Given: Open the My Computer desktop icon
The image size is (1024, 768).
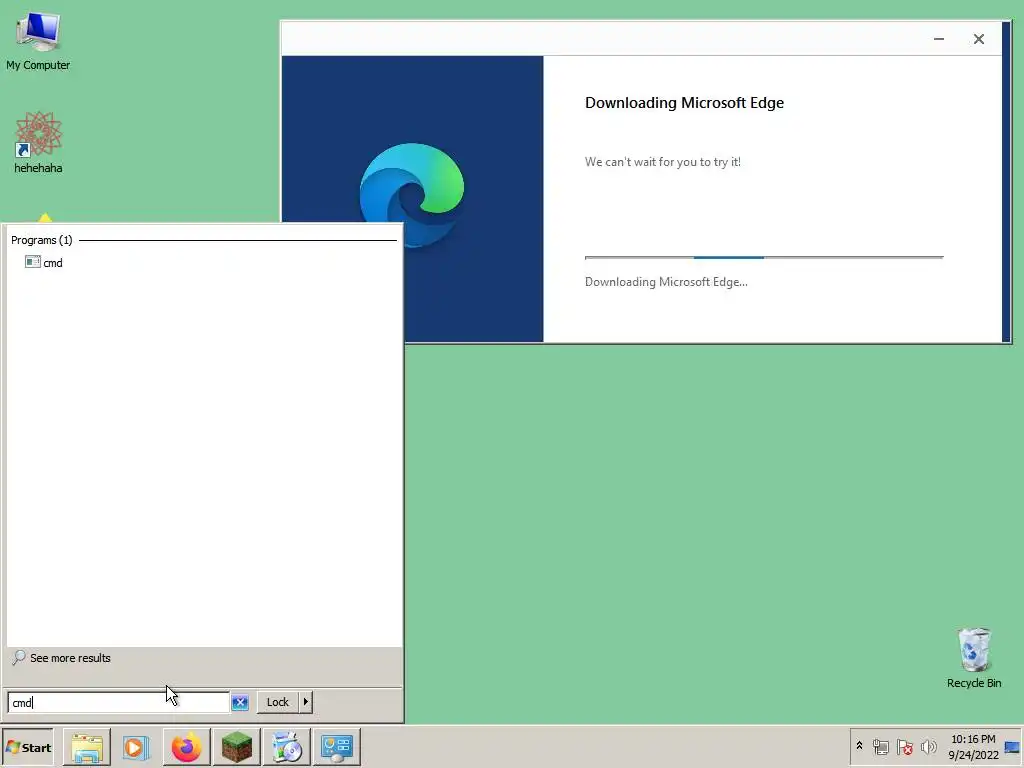Looking at the screenshot, I should click(x=38, y=40).
